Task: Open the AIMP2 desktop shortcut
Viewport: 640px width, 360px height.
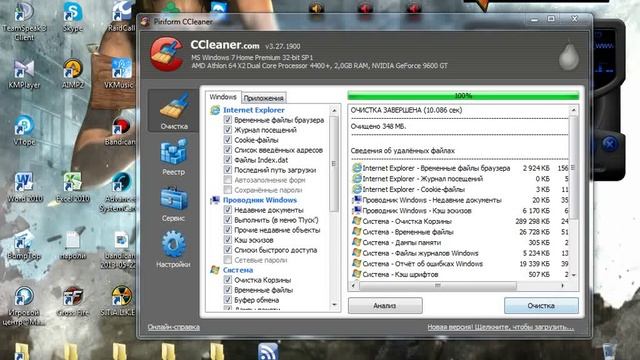Action: click(x=73, y=74)
